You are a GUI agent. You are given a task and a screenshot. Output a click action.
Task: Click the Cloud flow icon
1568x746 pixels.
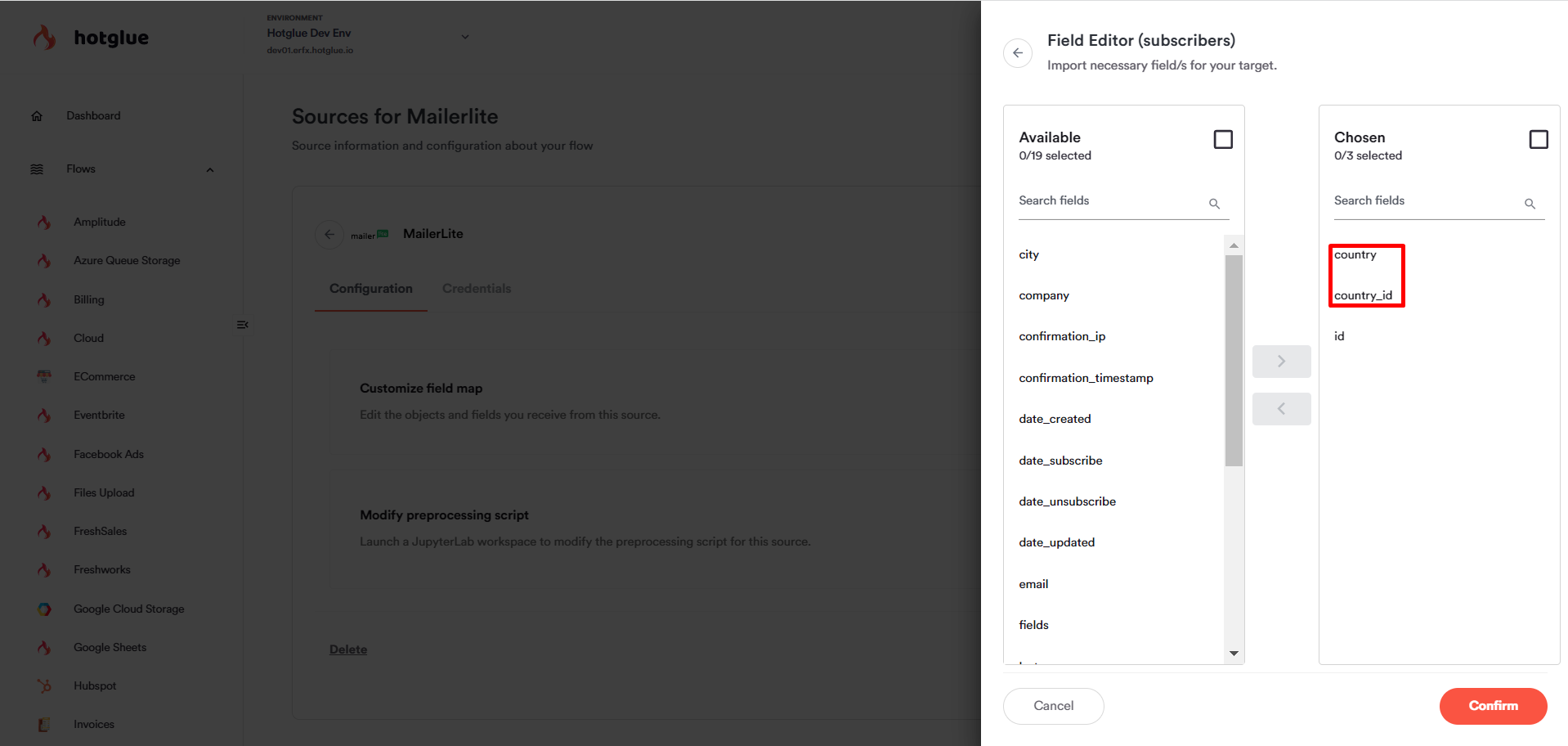44,339
